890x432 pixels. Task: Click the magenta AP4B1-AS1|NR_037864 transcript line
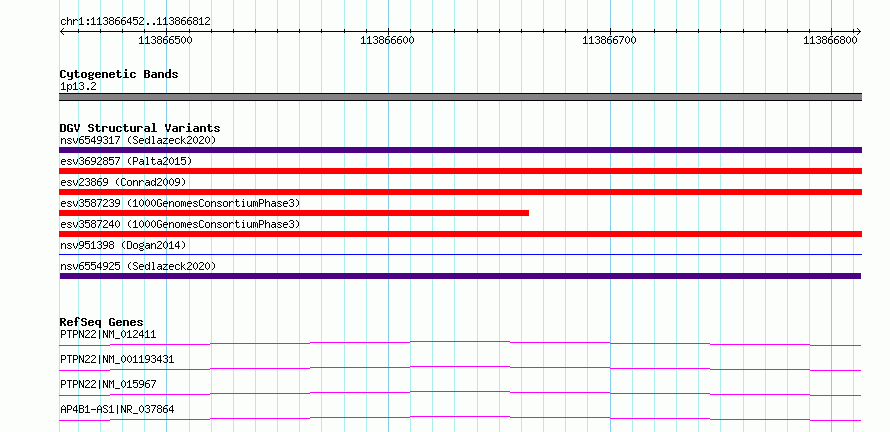(x=460, y=418)
